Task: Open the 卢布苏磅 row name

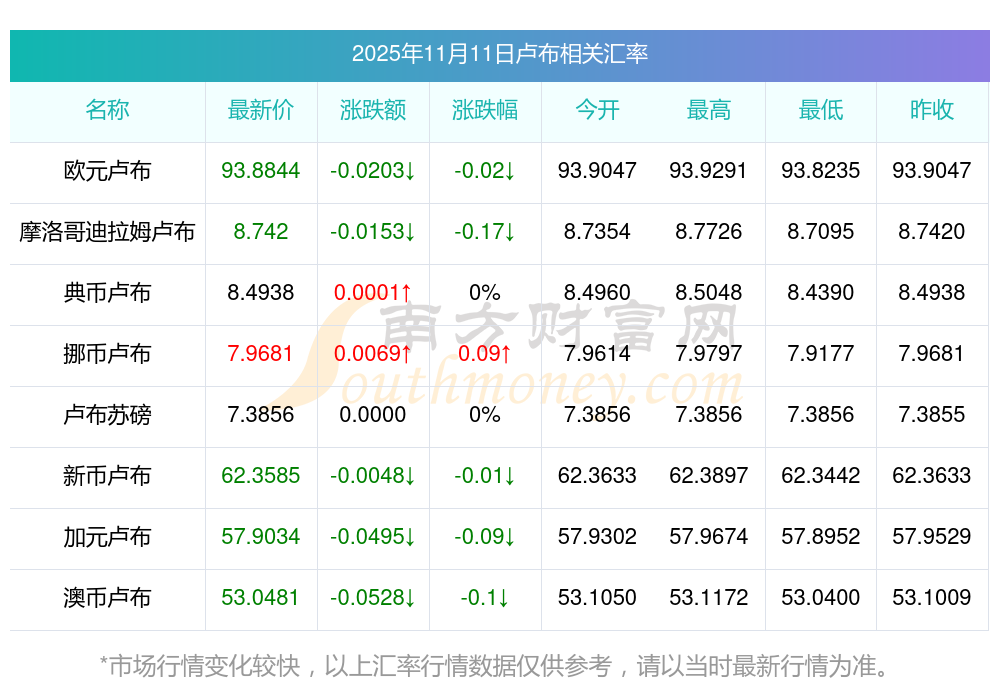Action: pos(107,415)
